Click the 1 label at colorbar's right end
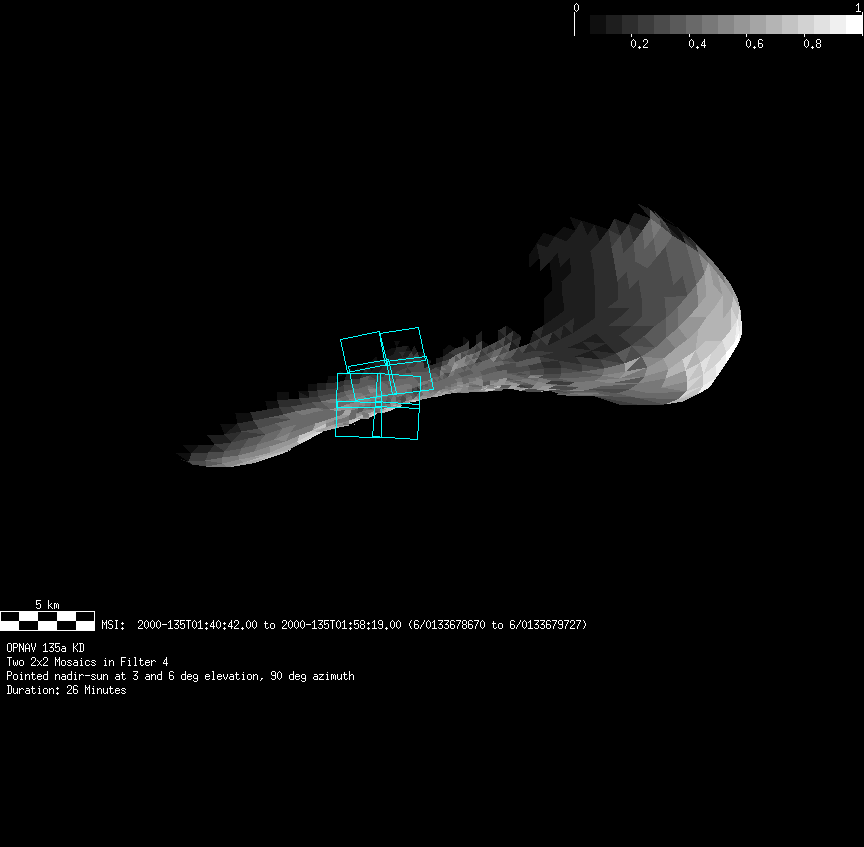Screen dimensions: 864x847 click(x=858, y=7)
